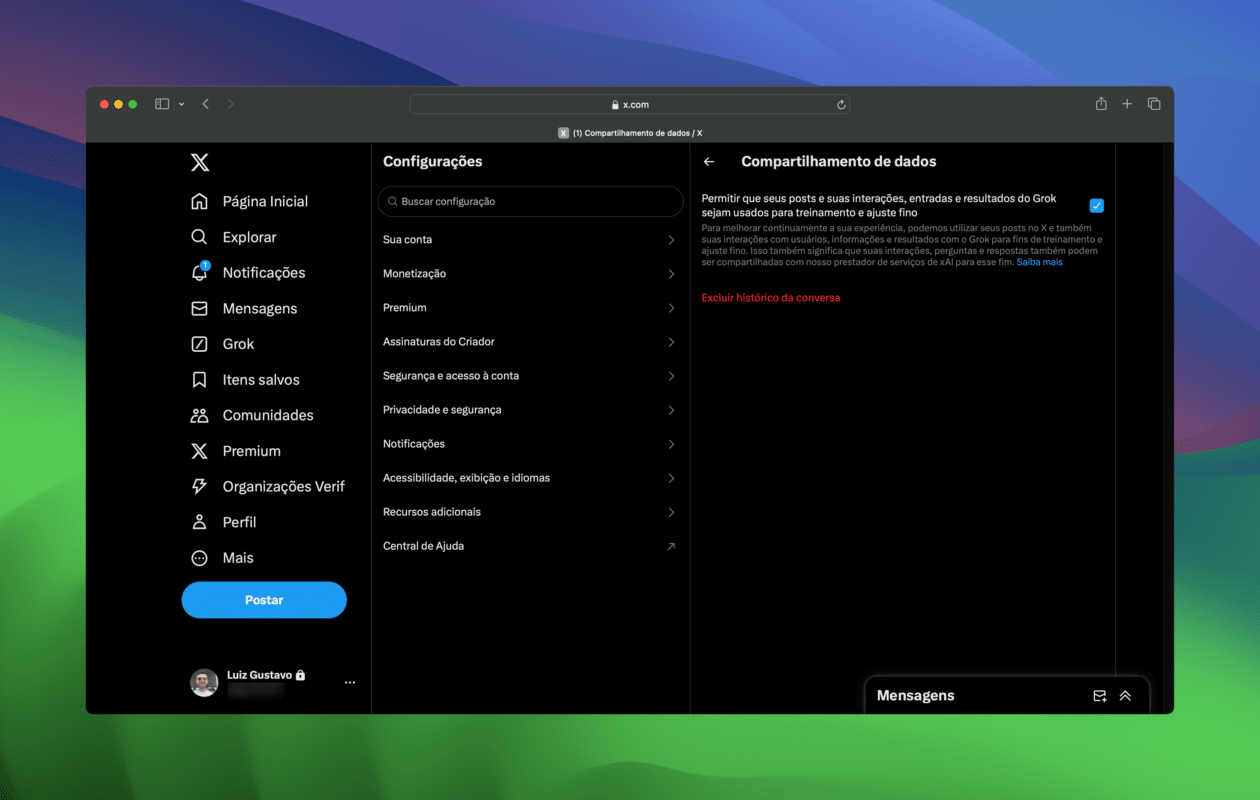Uncheck the Grok training data checkbox

click(x=1097, y=206)
